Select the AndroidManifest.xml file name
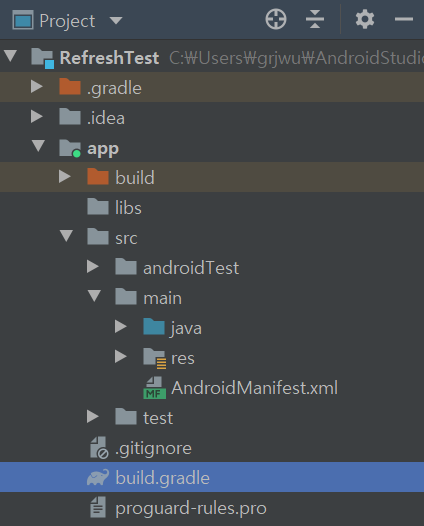 [254, 388]
